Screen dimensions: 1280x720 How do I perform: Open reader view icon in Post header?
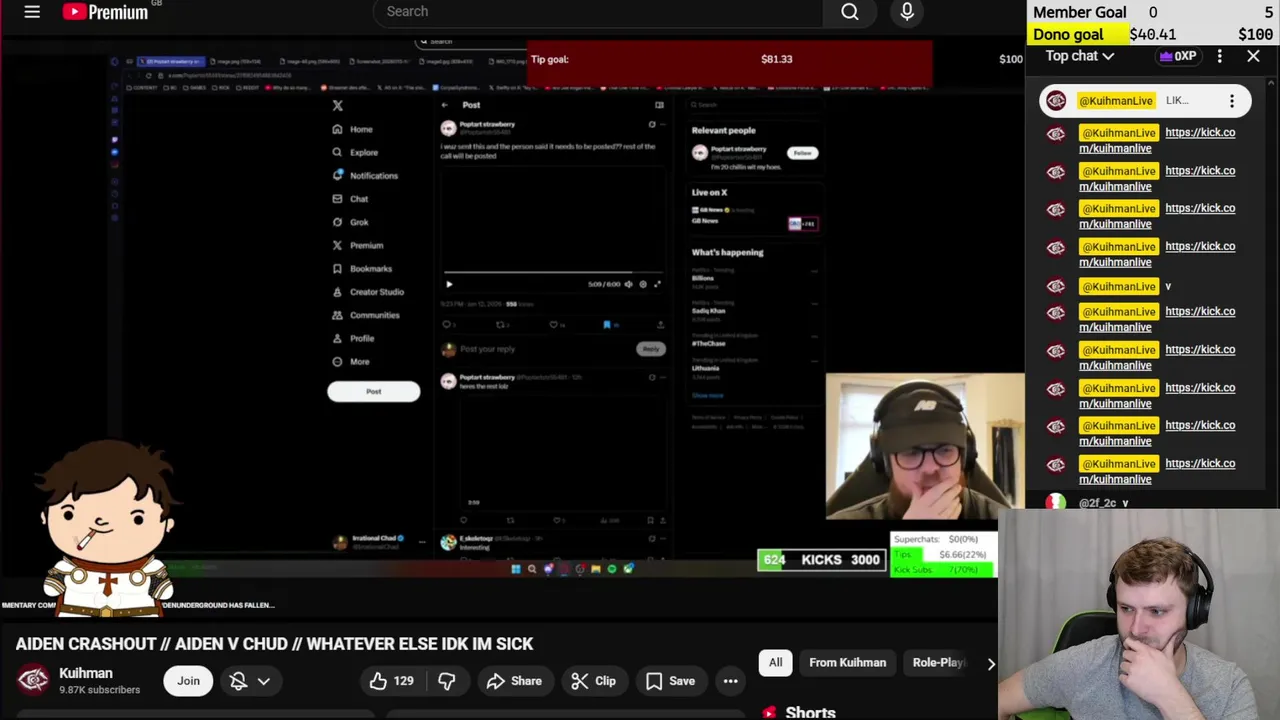(659, 105)
